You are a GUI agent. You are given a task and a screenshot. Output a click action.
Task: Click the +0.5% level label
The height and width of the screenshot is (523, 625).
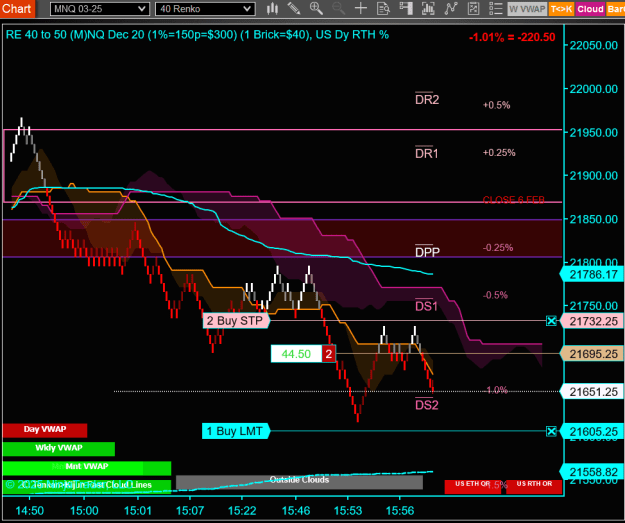pyautogui.click(x=496, y=105)
